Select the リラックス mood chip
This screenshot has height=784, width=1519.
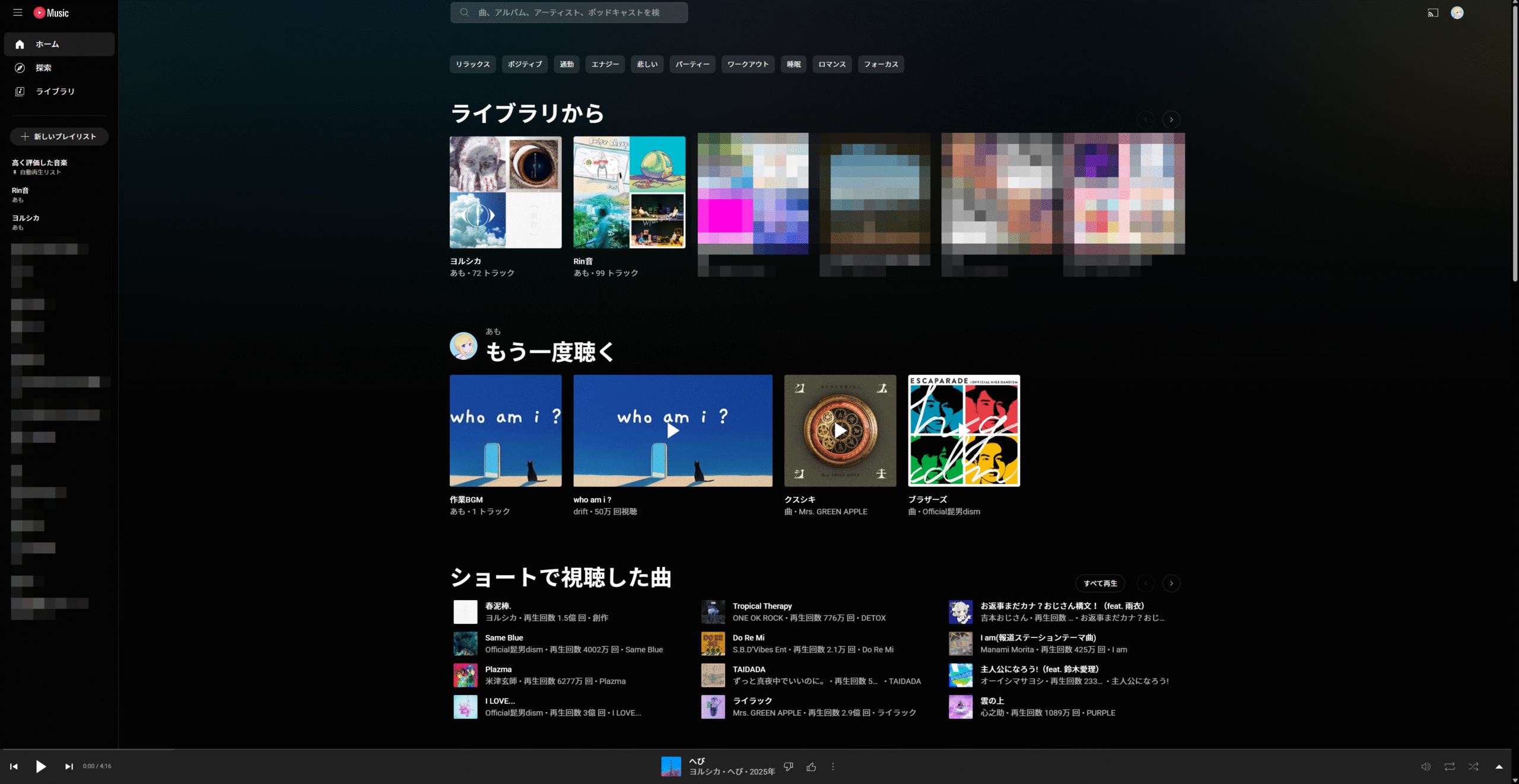tap(473, 64)
